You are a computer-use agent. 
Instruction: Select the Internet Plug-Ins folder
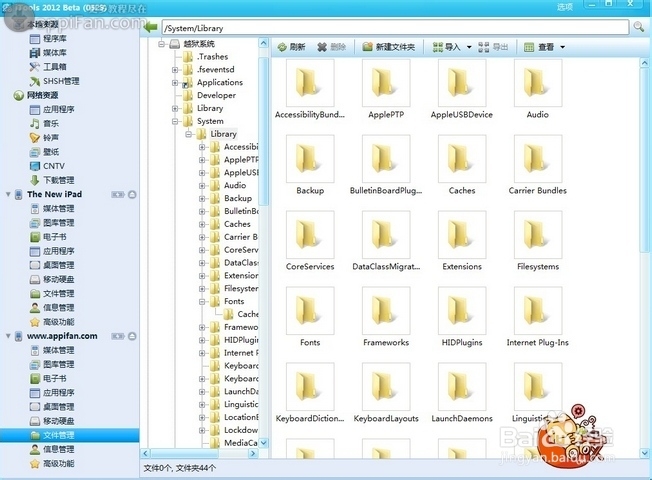538,317
